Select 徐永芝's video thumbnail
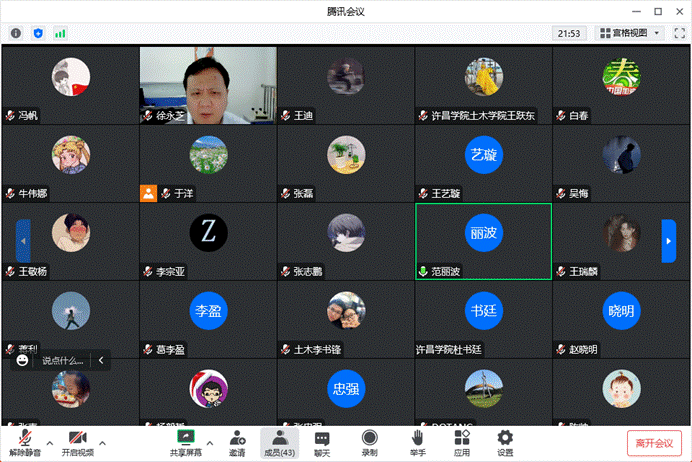Viewport: 692px width, 462px height. [208, 84]
